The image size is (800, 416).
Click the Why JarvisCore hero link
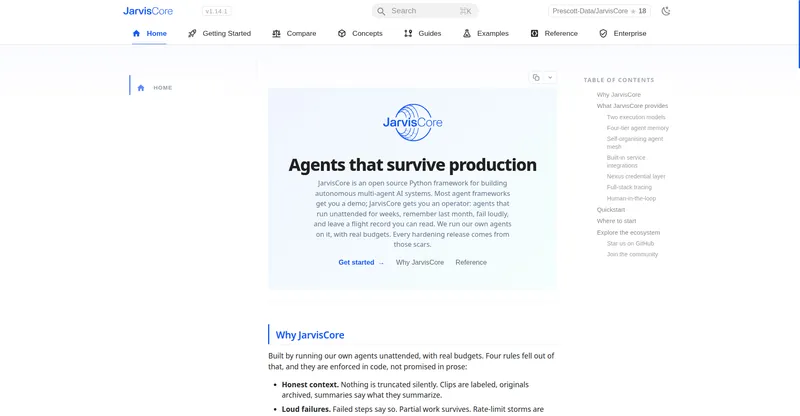pos(420,262)
